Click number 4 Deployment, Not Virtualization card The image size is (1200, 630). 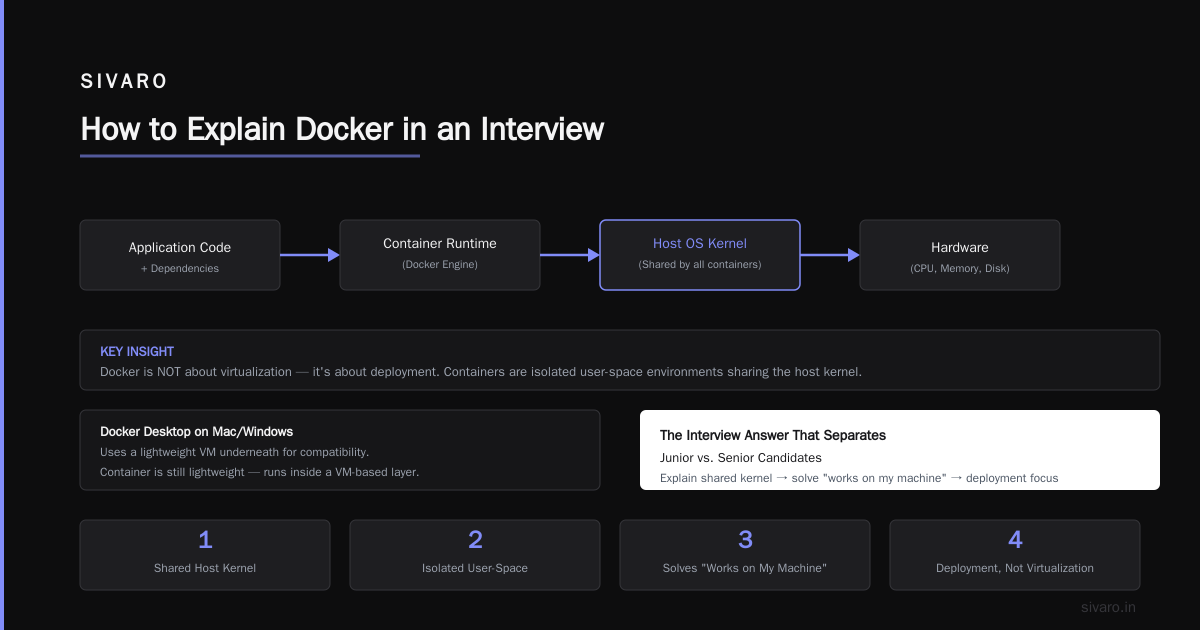click(1015, 555)
